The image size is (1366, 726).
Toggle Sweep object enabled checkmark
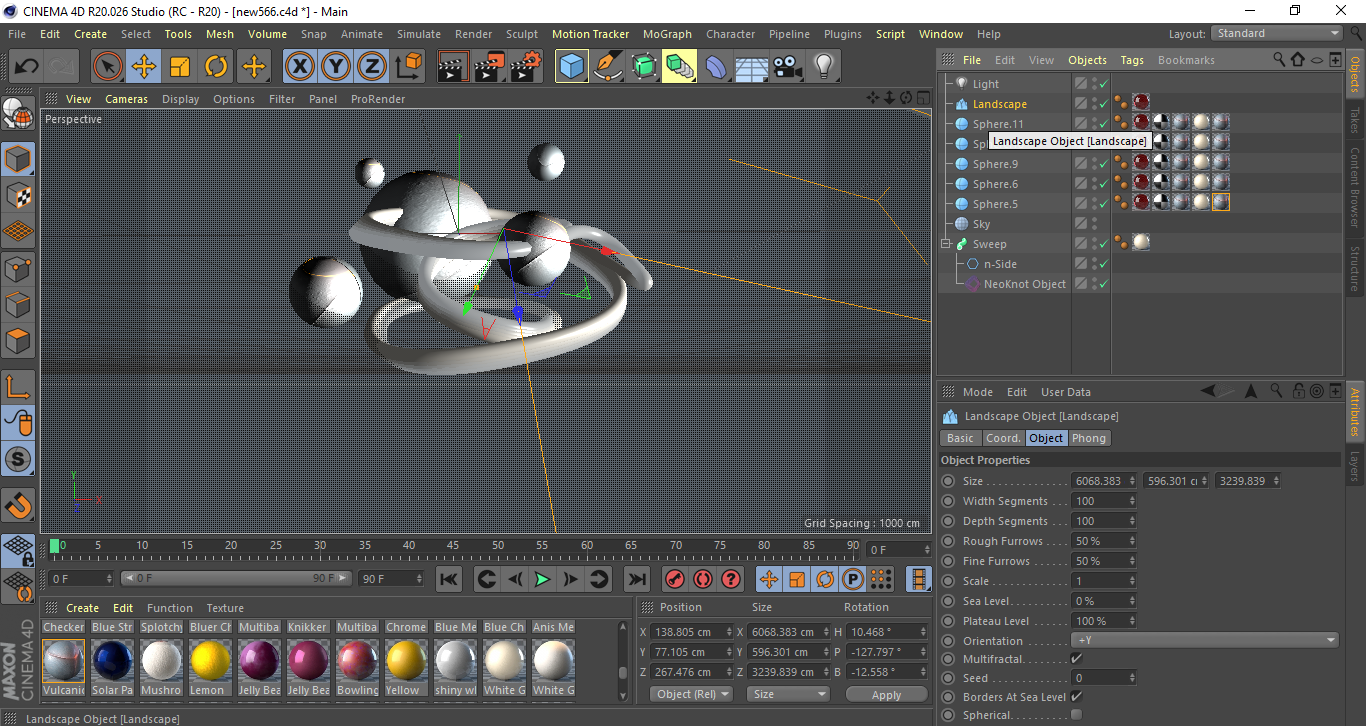pyautogui.click(x=1103, y=244)
